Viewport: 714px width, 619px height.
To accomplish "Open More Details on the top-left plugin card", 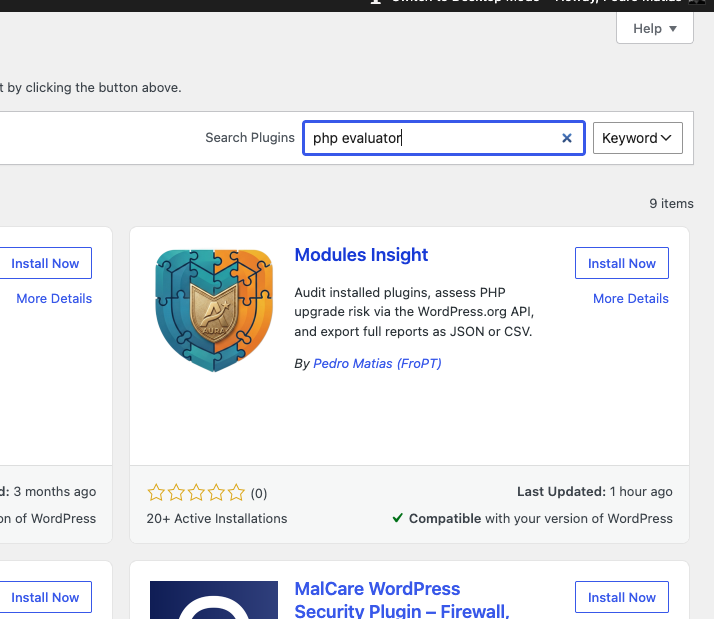I will 54,298.
